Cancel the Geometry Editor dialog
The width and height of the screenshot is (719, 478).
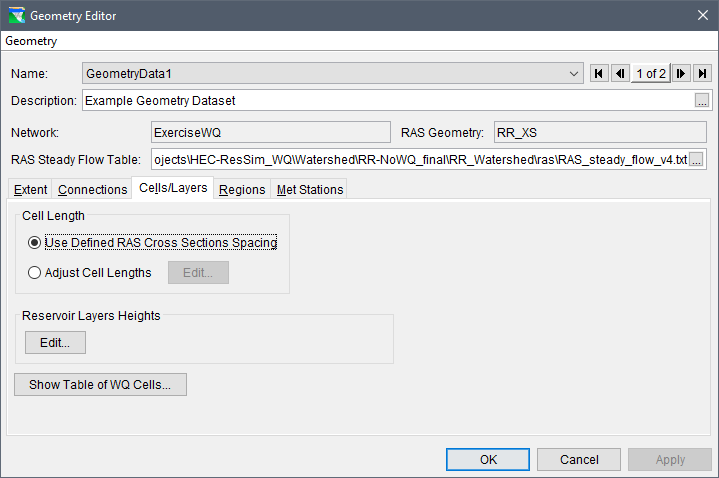pyautogui.click(x=579, y=460)
